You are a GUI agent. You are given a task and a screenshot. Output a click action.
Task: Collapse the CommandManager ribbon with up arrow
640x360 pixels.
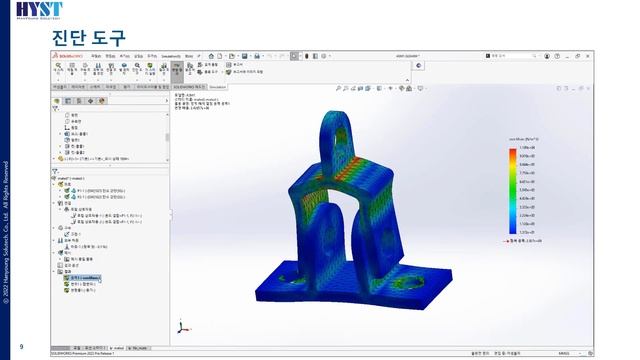click(407, 80)
